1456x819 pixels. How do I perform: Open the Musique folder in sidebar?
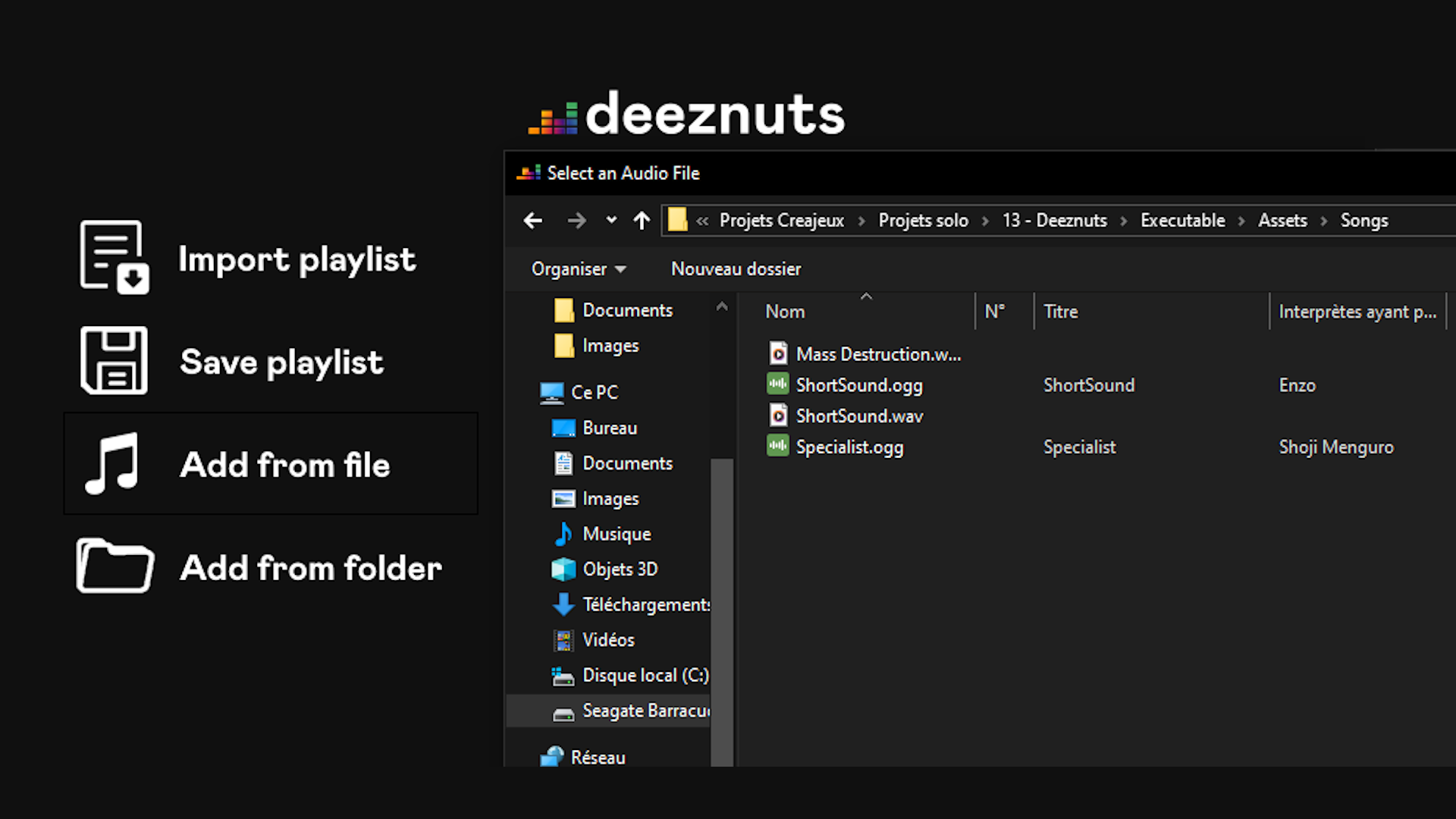coord(616,534)
